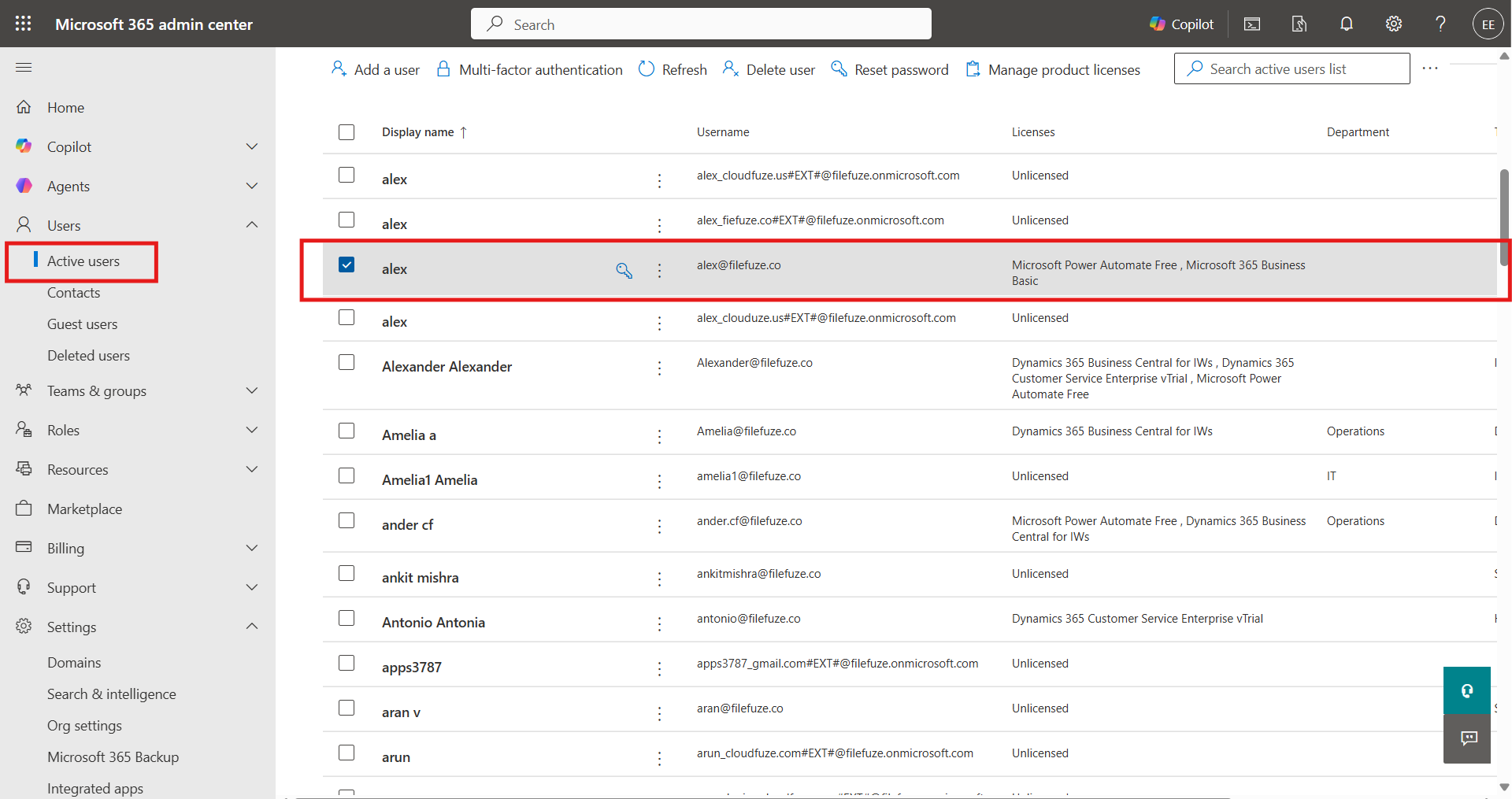Click the vertical scrollbar thumb
The image size is (1512, 799).
tap(1504, 216)
